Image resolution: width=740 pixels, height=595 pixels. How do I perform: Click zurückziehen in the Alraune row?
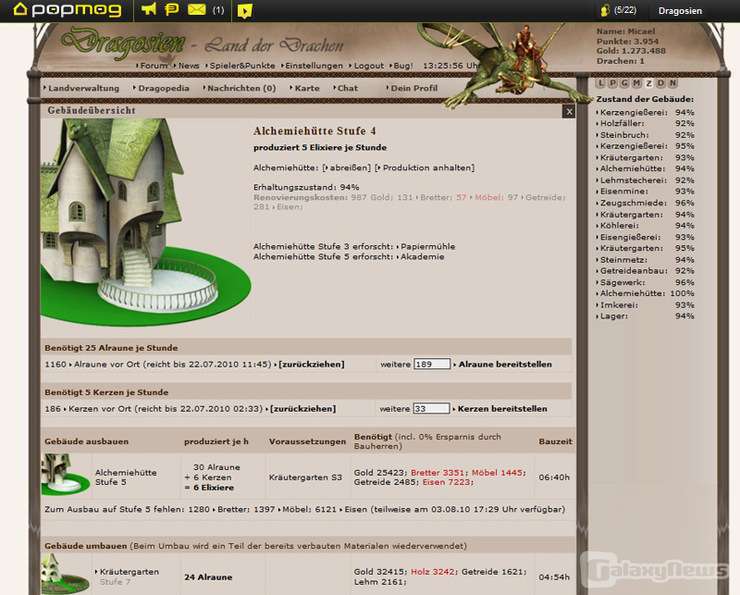pyautogui.click(x=310, y=364)
